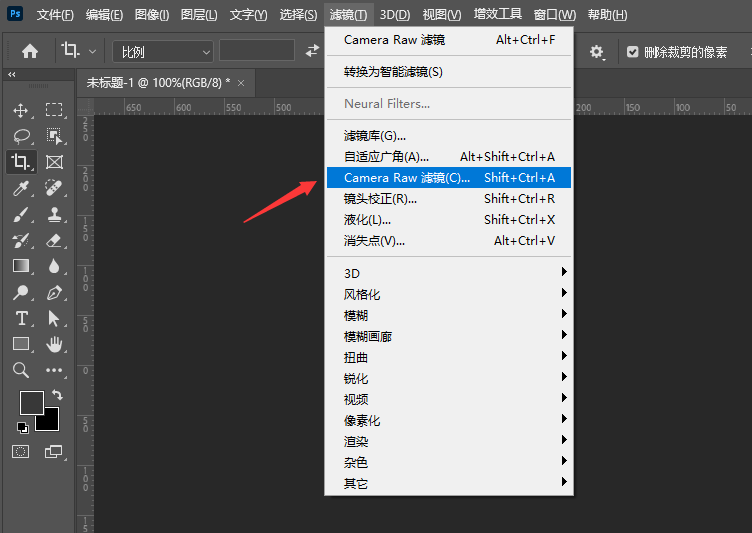Expand the 风格化 filter submenu
Screen dimensions: 752x533
(449, 294)
